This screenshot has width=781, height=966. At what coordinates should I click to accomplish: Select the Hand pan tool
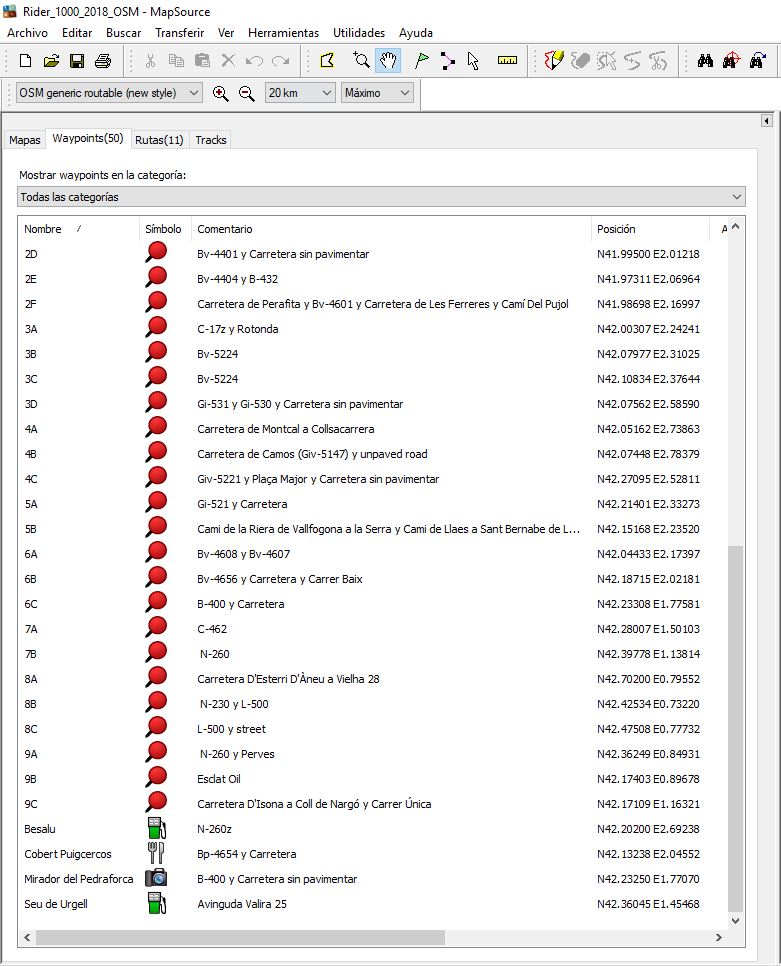click(x=387, y=60)
